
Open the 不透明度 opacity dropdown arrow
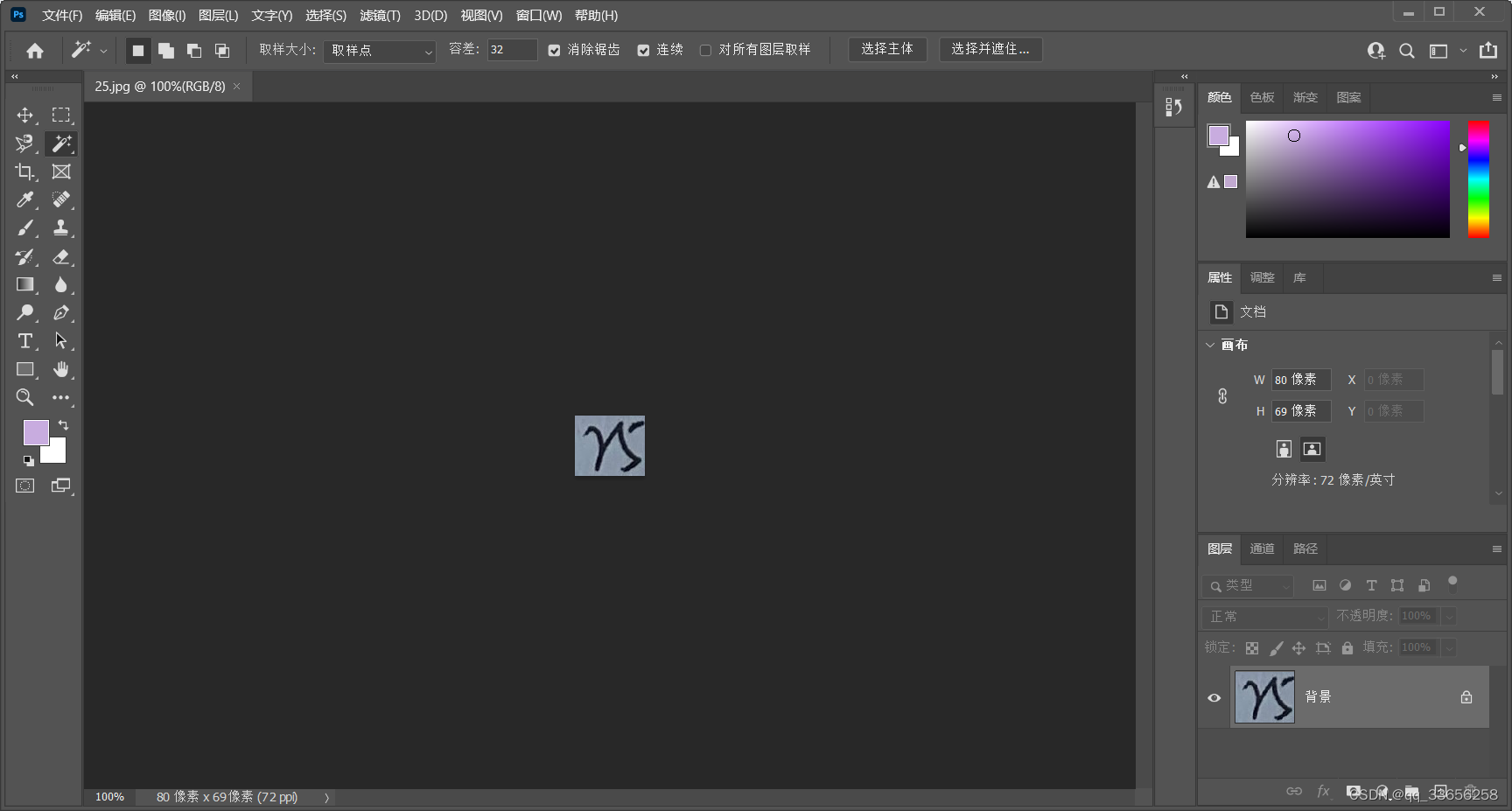tap(1449, 617)
